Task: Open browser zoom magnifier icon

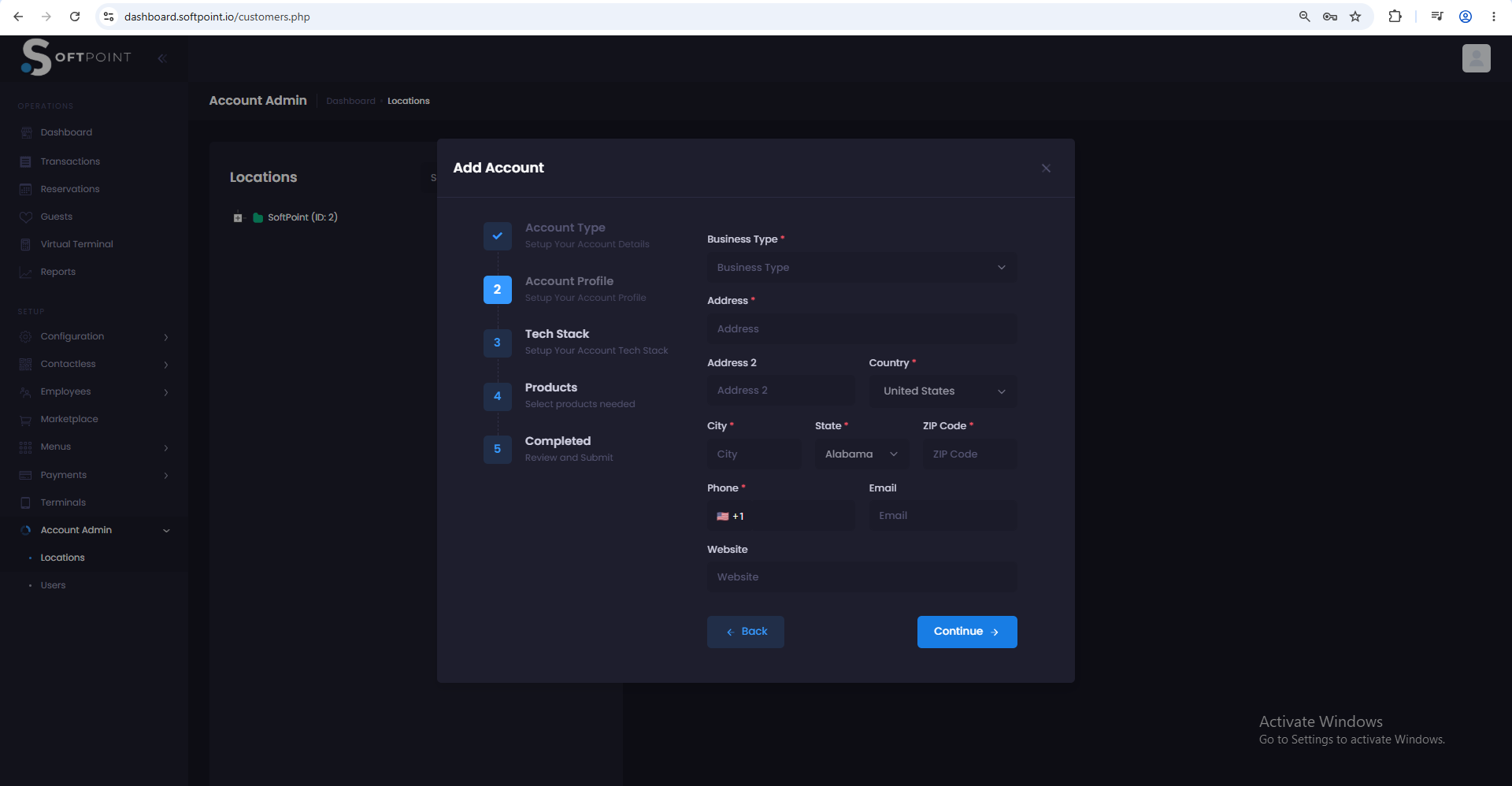Action: tap(1304, 17)
